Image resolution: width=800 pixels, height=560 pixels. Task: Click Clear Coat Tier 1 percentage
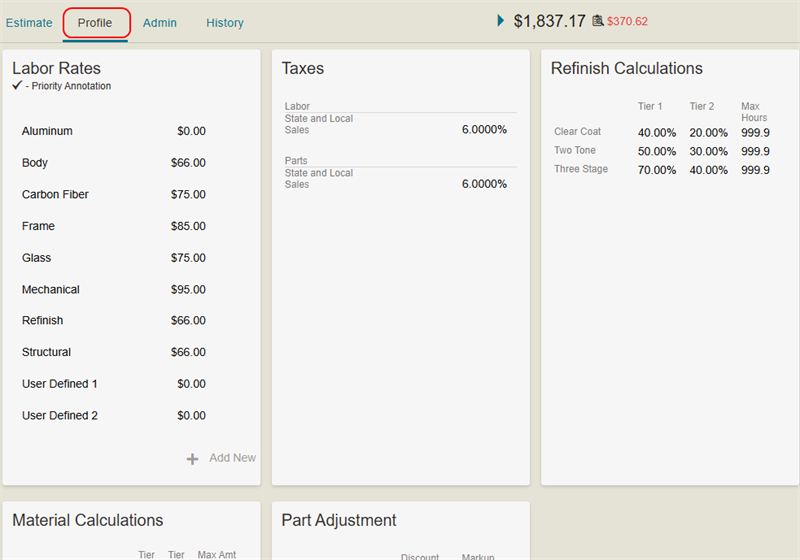click(x=657, y=133)
